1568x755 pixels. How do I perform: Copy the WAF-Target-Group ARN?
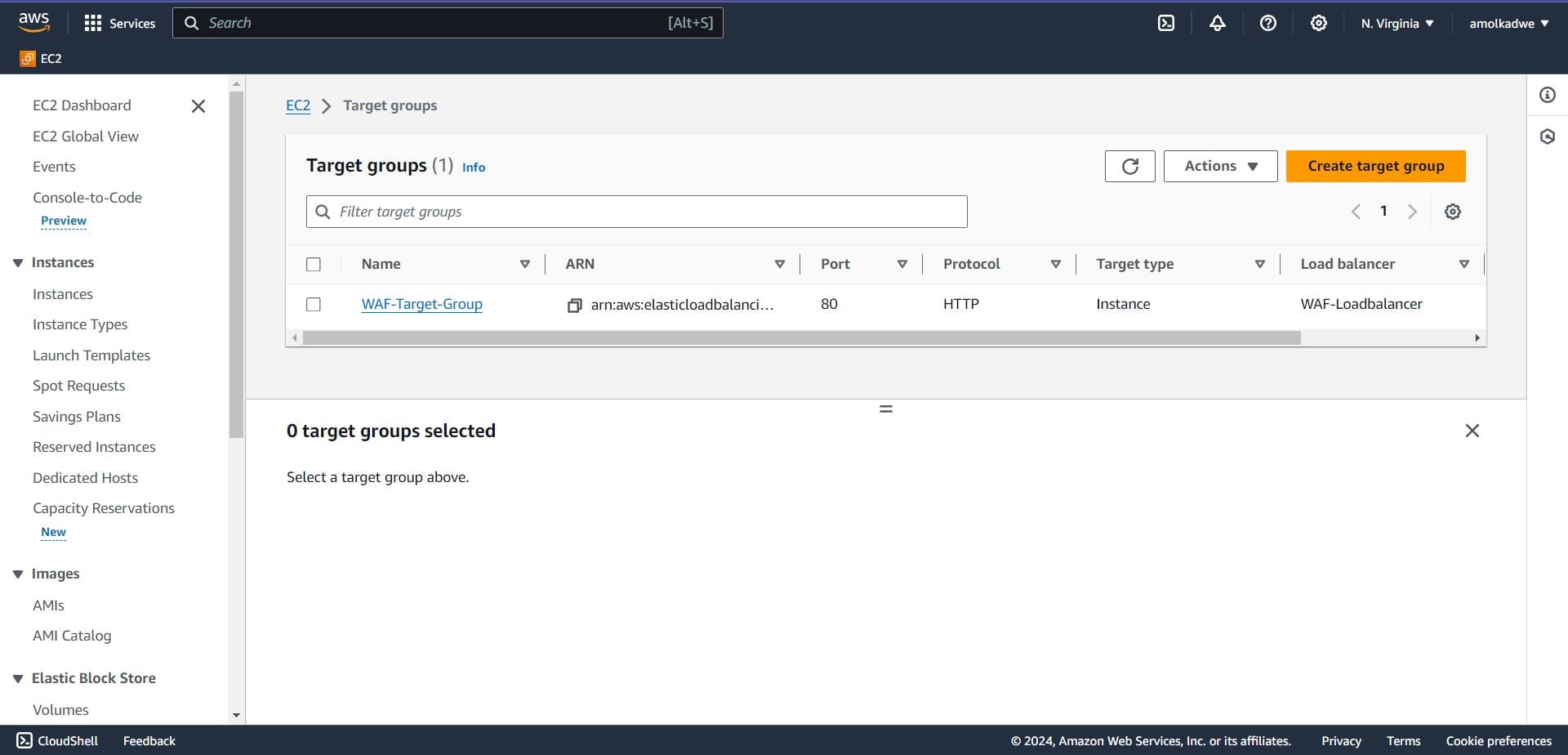[574, 305]
